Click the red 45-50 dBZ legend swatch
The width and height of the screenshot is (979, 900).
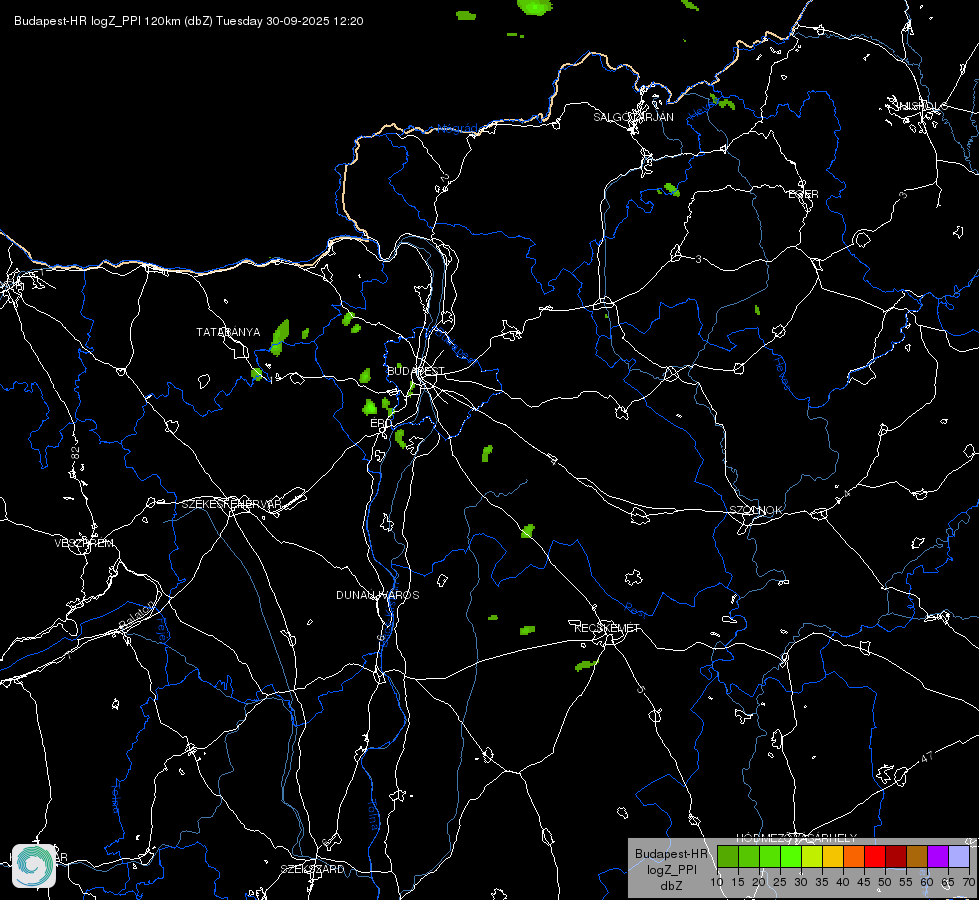click(x=875, y=857)
